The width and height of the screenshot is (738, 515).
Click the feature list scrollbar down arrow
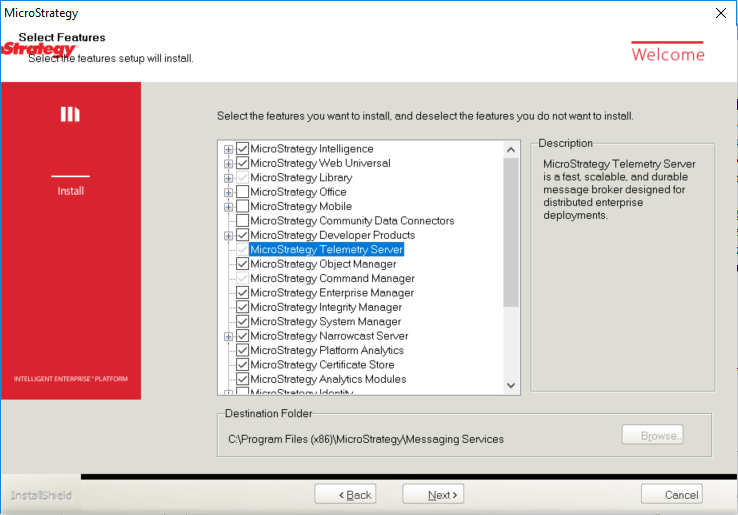click(511, 385)
